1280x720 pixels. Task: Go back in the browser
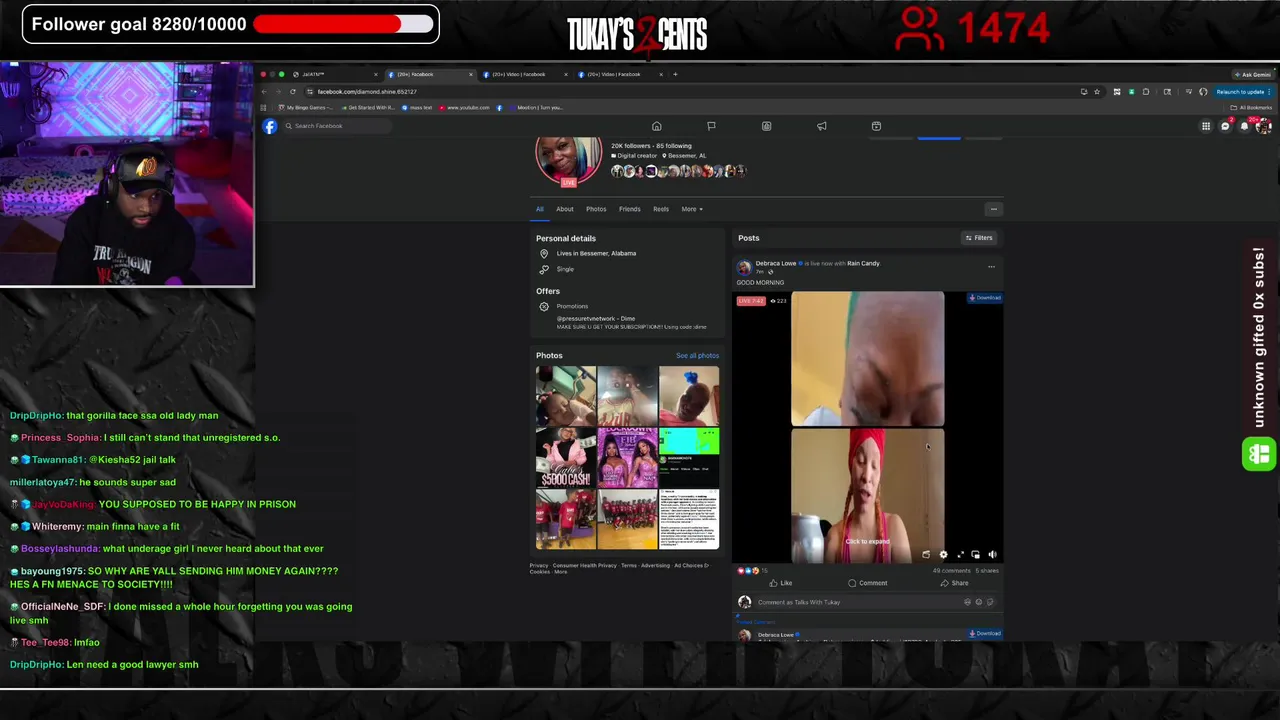[264, 92]
